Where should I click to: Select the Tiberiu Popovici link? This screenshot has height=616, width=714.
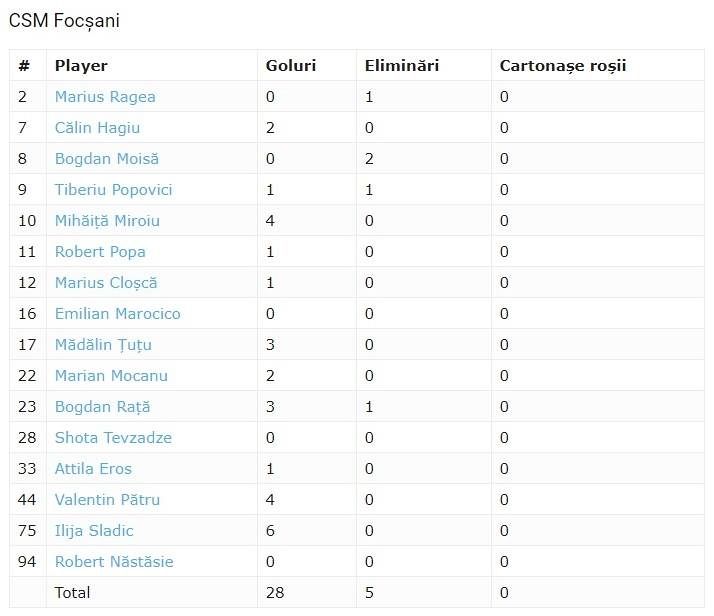click(113, 190)
